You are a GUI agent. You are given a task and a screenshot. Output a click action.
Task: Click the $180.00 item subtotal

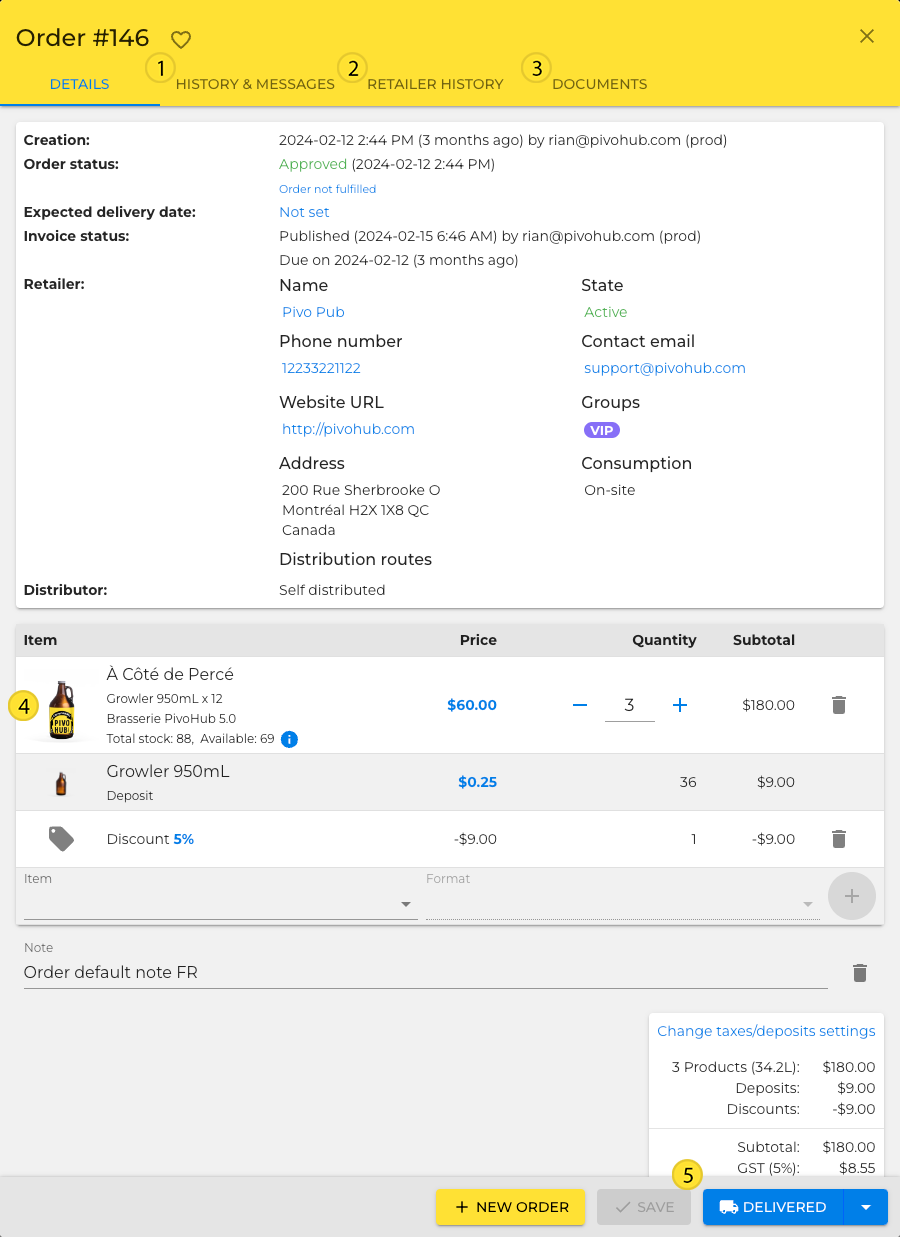click(x=768, y=705)
